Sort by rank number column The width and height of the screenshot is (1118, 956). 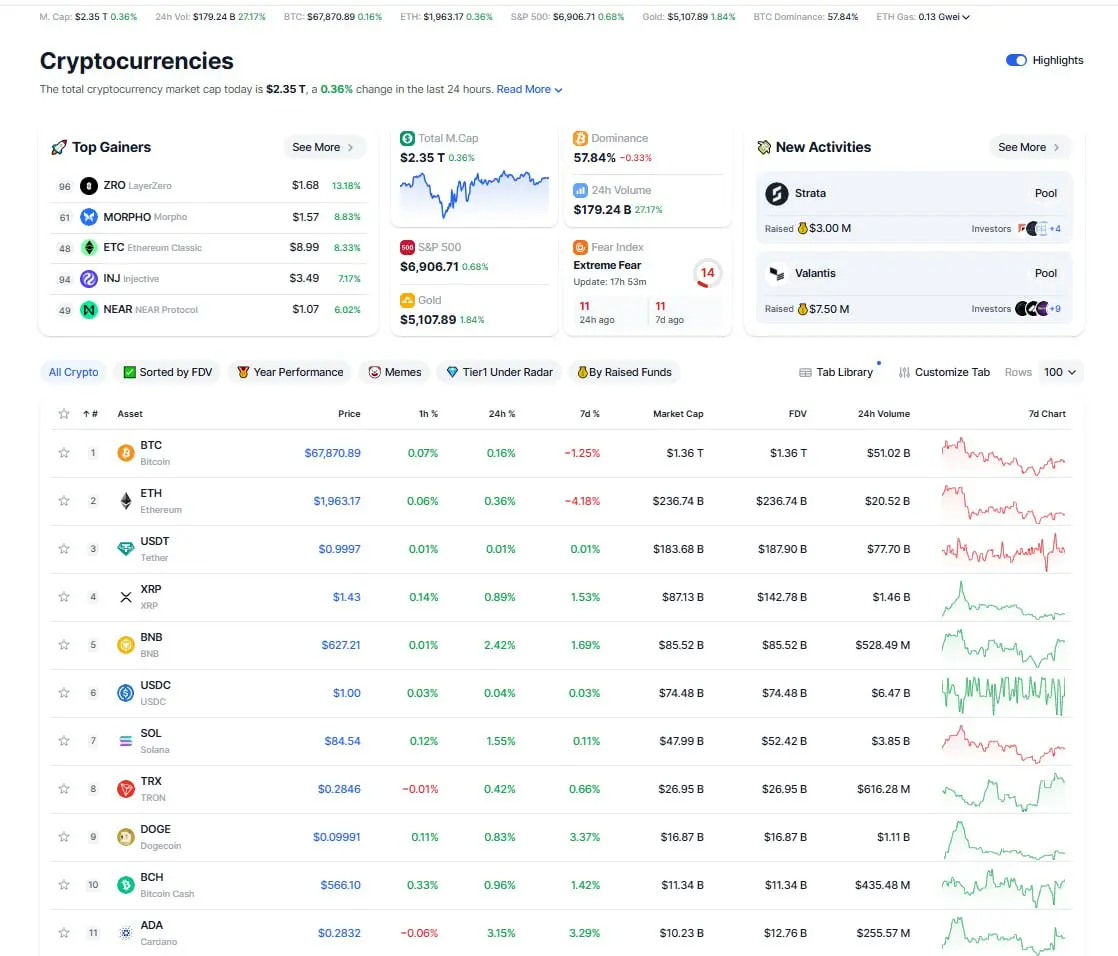90,413
